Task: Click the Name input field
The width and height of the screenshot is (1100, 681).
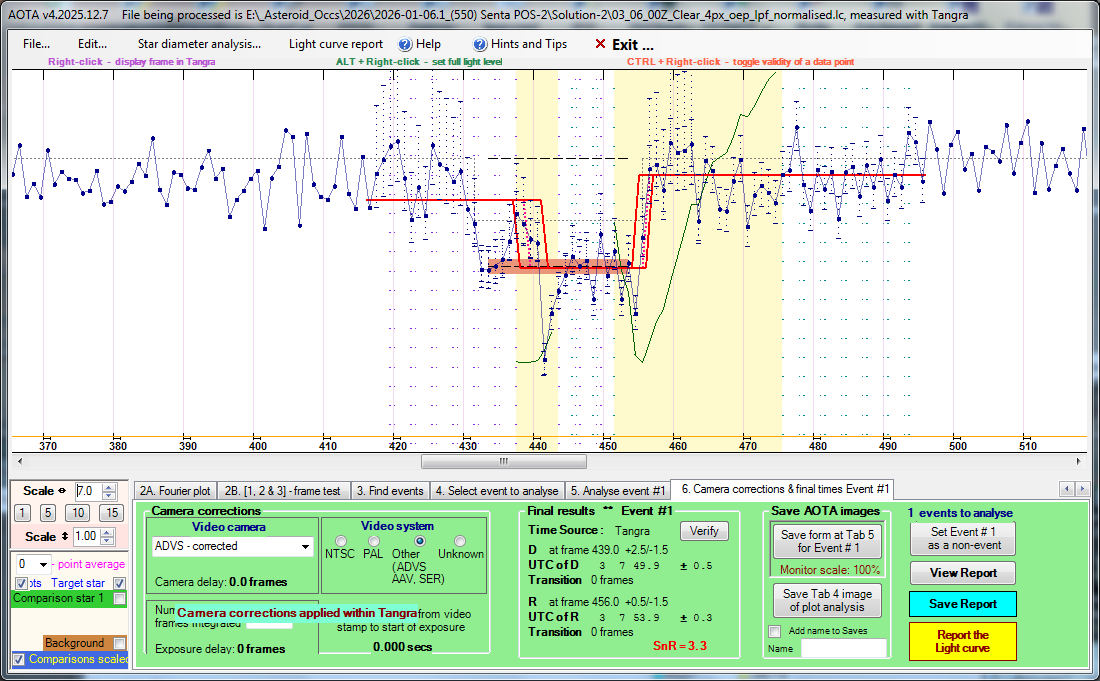Action: 843,649
